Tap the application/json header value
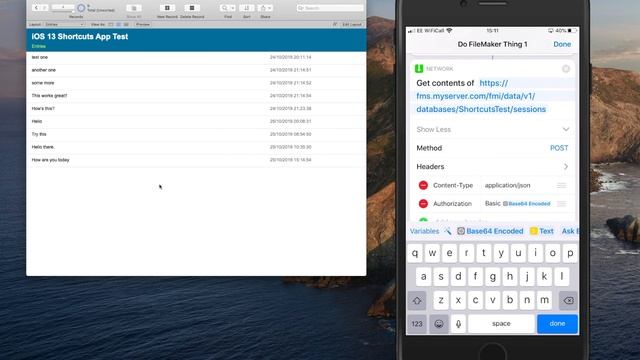This screenshot has width=640, height=360. 507,185
